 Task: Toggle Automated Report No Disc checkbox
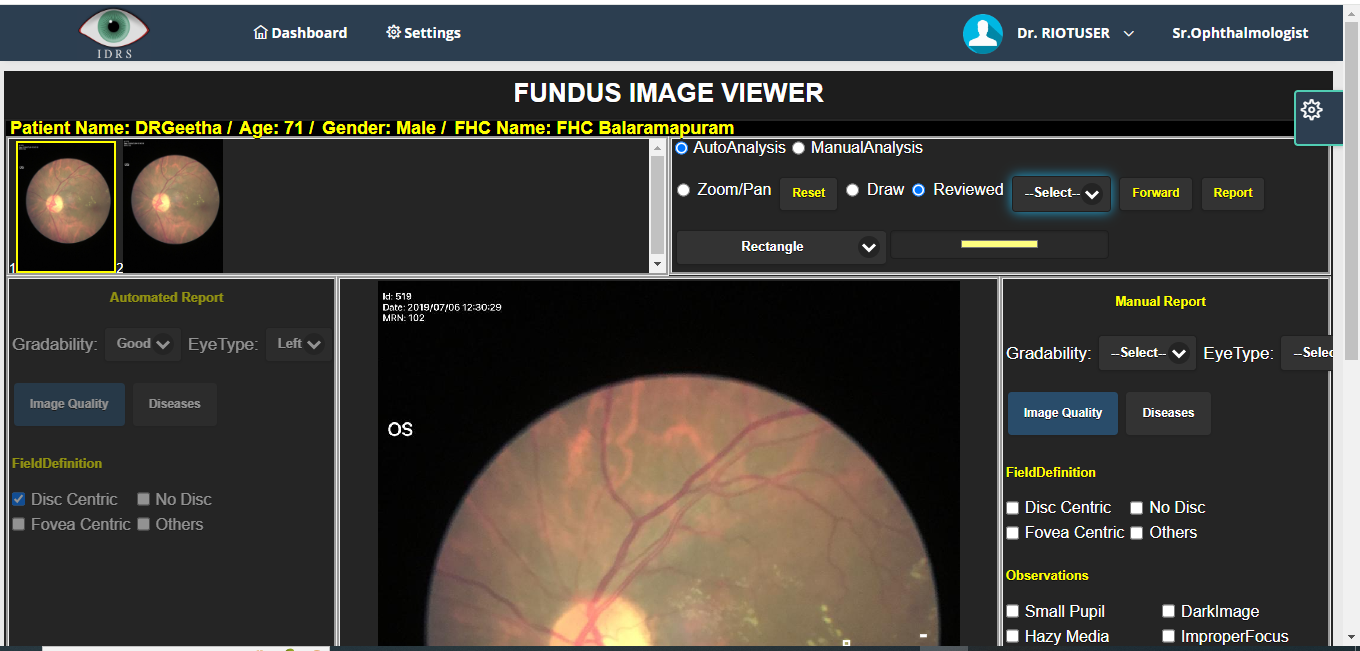[x=144, y=499]
